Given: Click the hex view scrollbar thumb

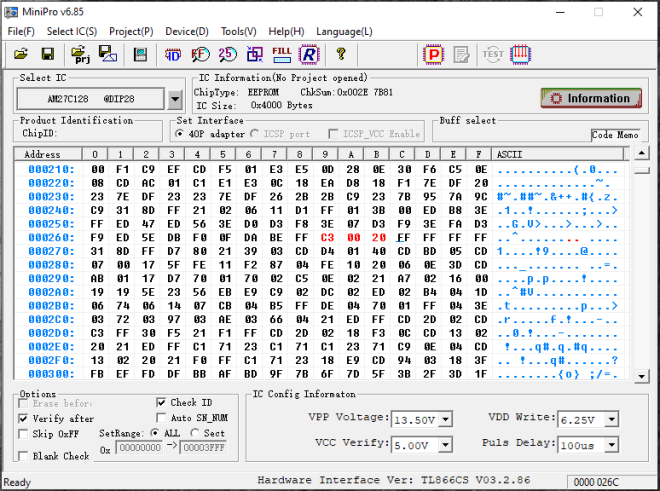Looking at the screenshot, I should coord(641,170).
